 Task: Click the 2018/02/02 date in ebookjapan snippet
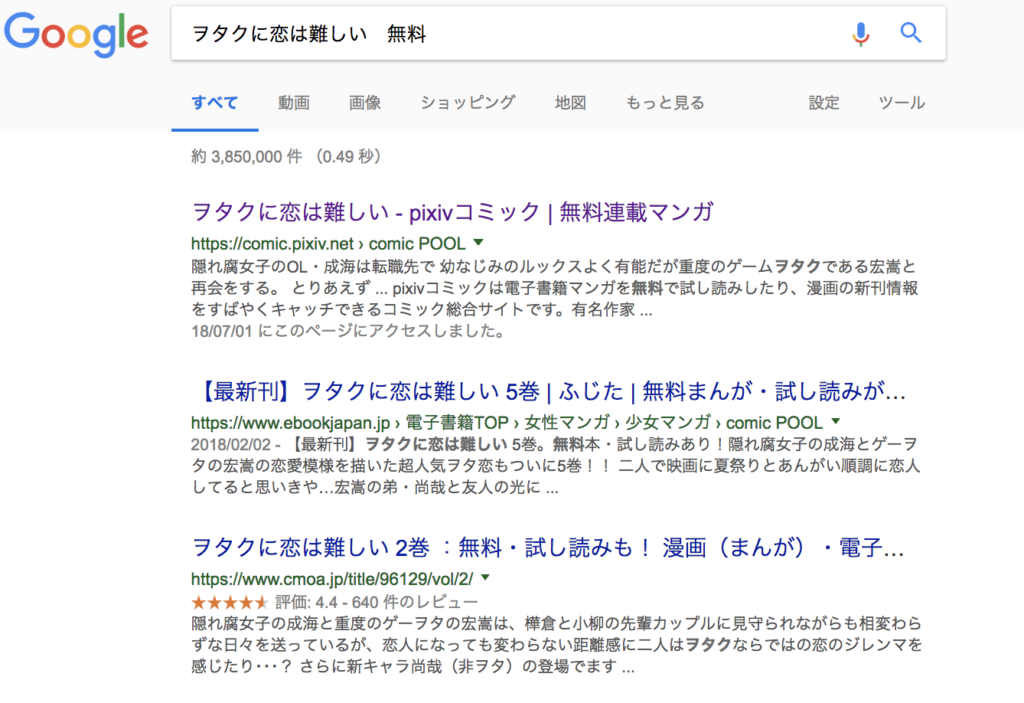pos(231,444)
